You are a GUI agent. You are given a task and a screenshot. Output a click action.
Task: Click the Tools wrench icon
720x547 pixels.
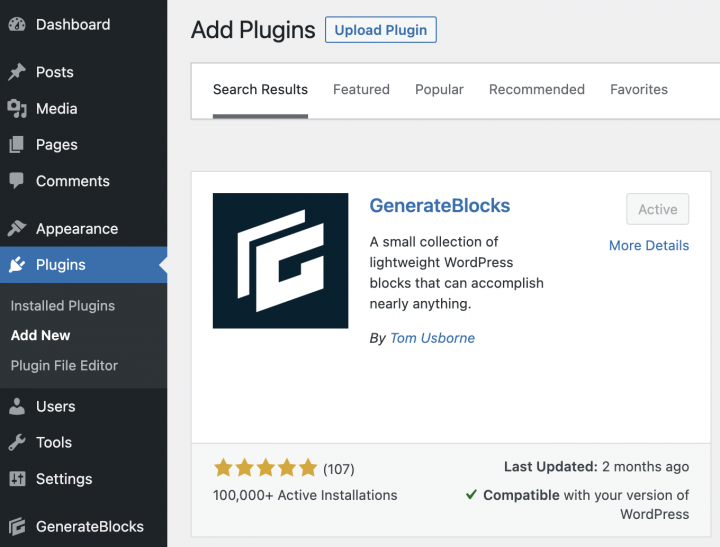click(x=17, y=443)
